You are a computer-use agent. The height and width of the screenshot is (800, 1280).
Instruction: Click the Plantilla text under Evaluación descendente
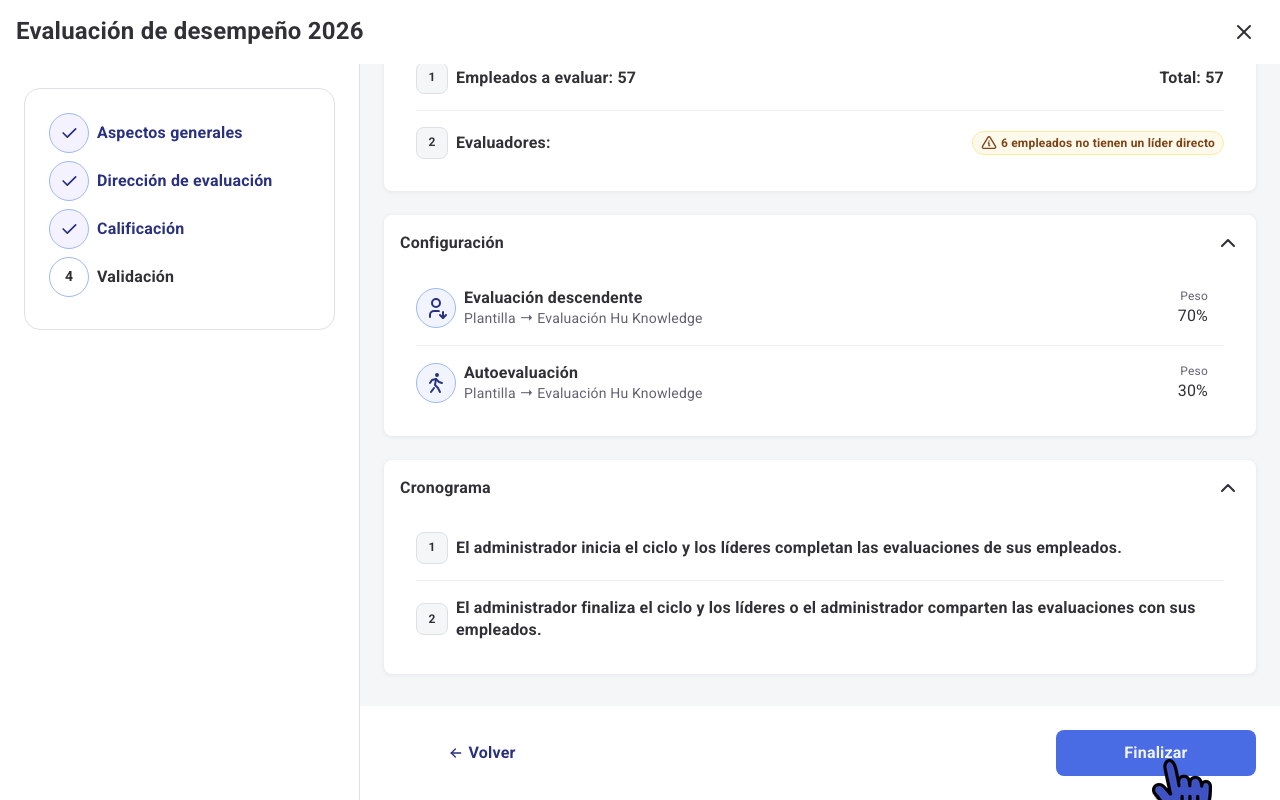coord(583,319)
